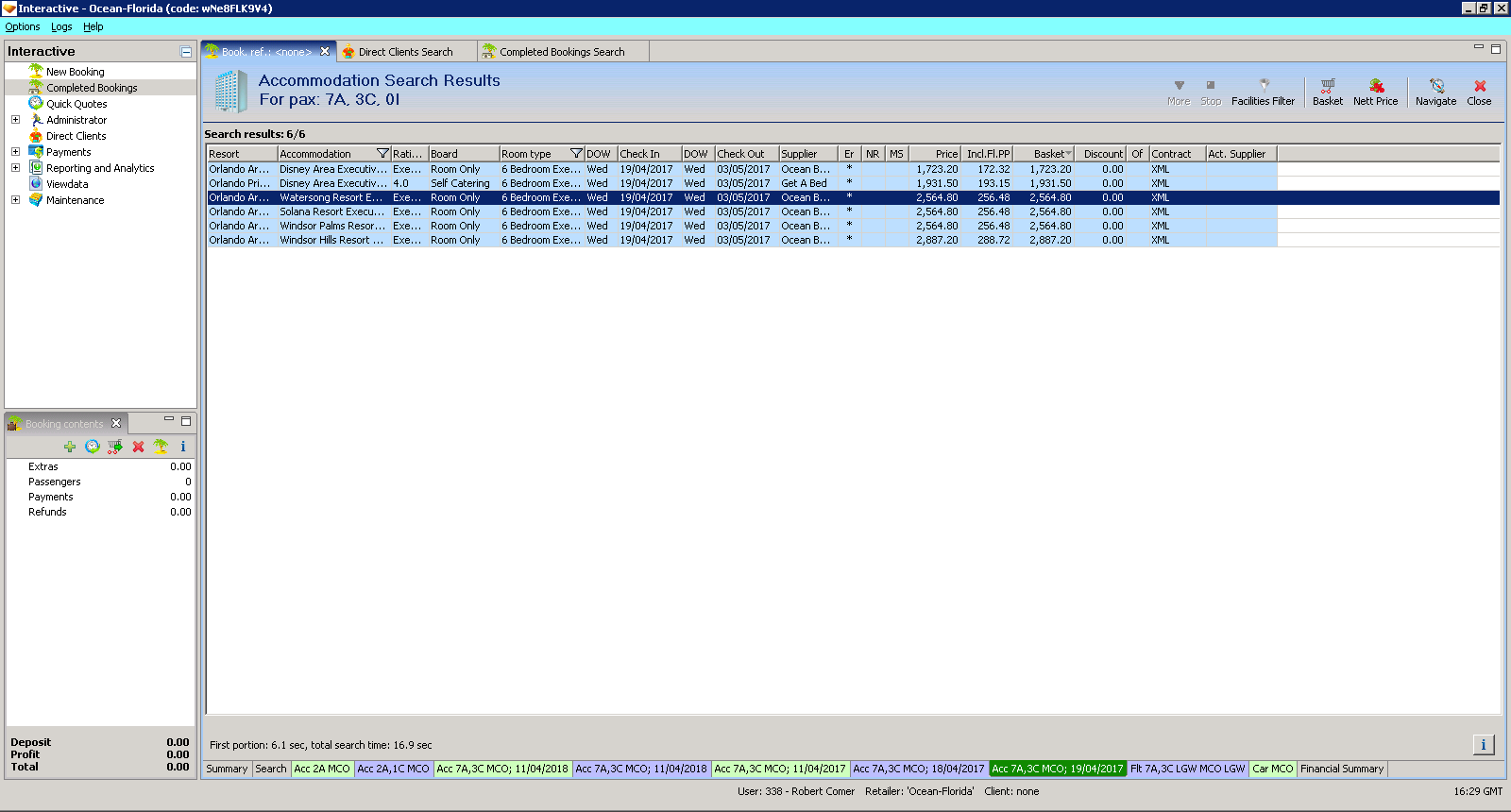Open the Room type column filter
Screen dimensions: 1511x812
click(x=576, y=154)
